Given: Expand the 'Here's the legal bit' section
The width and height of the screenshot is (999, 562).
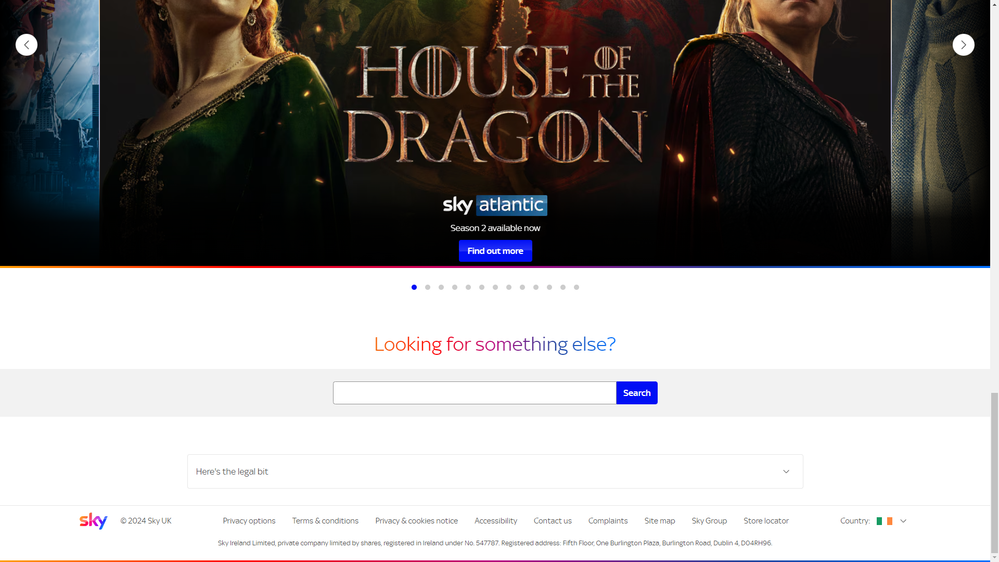Looking at the screenshot, I should [495, 472].
